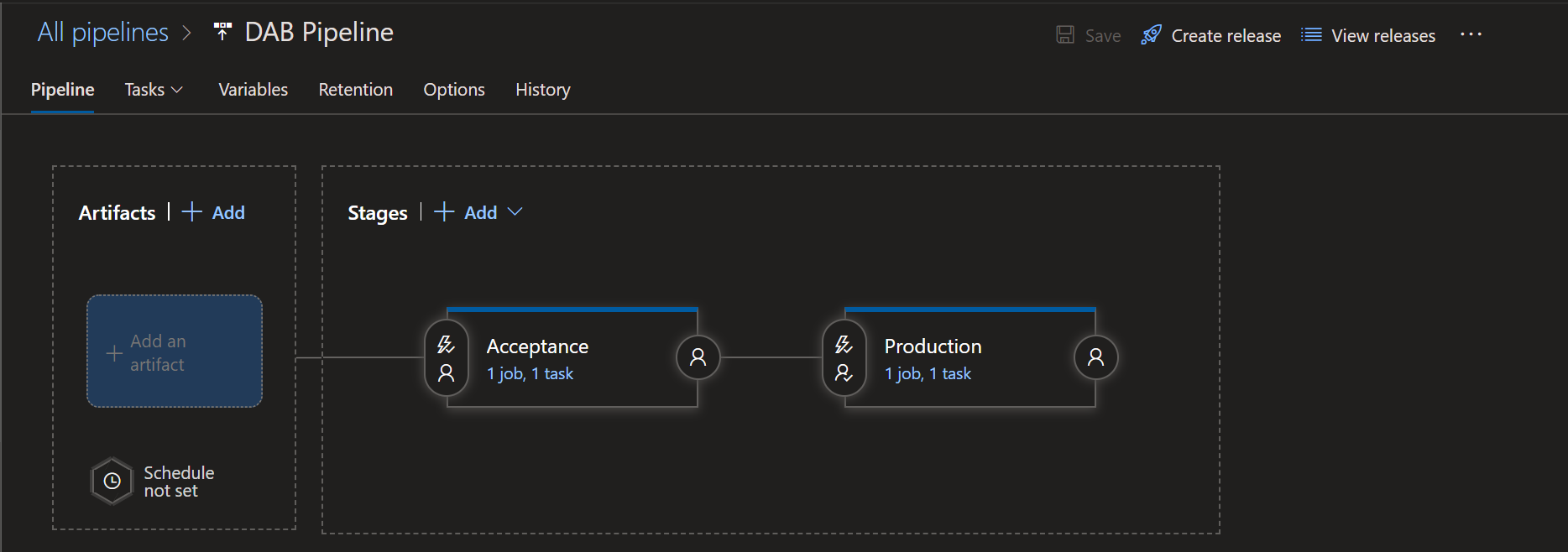Viewport: 1568px width, 552px height.
Task: Open the 1 job, 1 task link in Production
Action: click(x=928, y=374)
